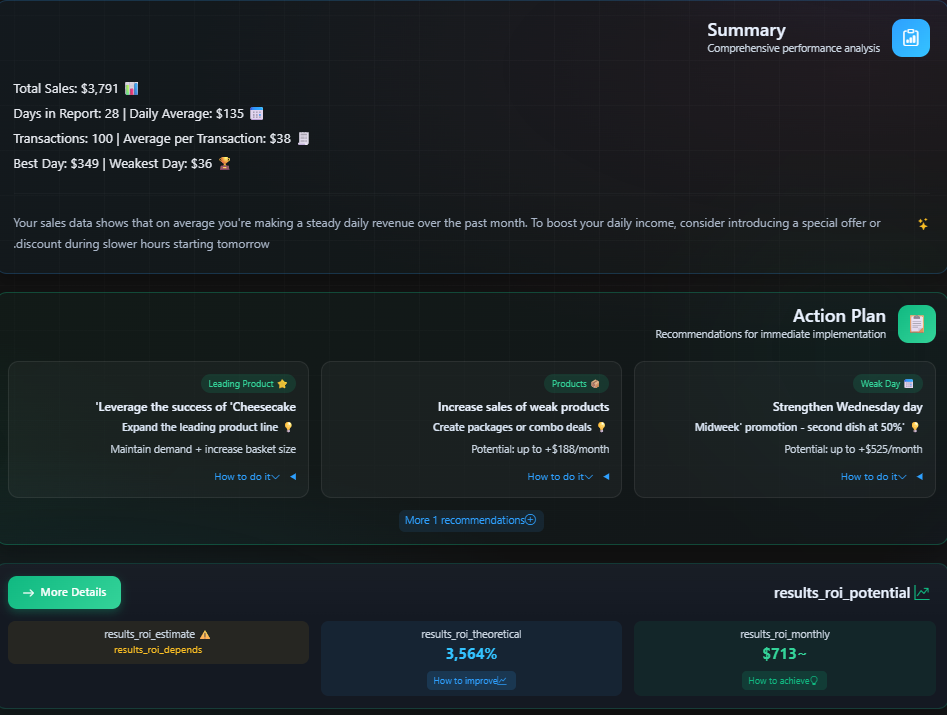Click the abacus icon after Average per Transaction
The image size is (947, 715).
[301, 137]
